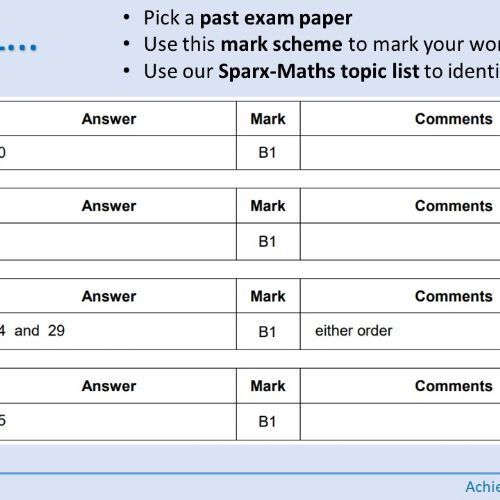Click the Mark header above 'either order' row
Viewport: 500px width, 500px height.
click(x=268, y=296)
